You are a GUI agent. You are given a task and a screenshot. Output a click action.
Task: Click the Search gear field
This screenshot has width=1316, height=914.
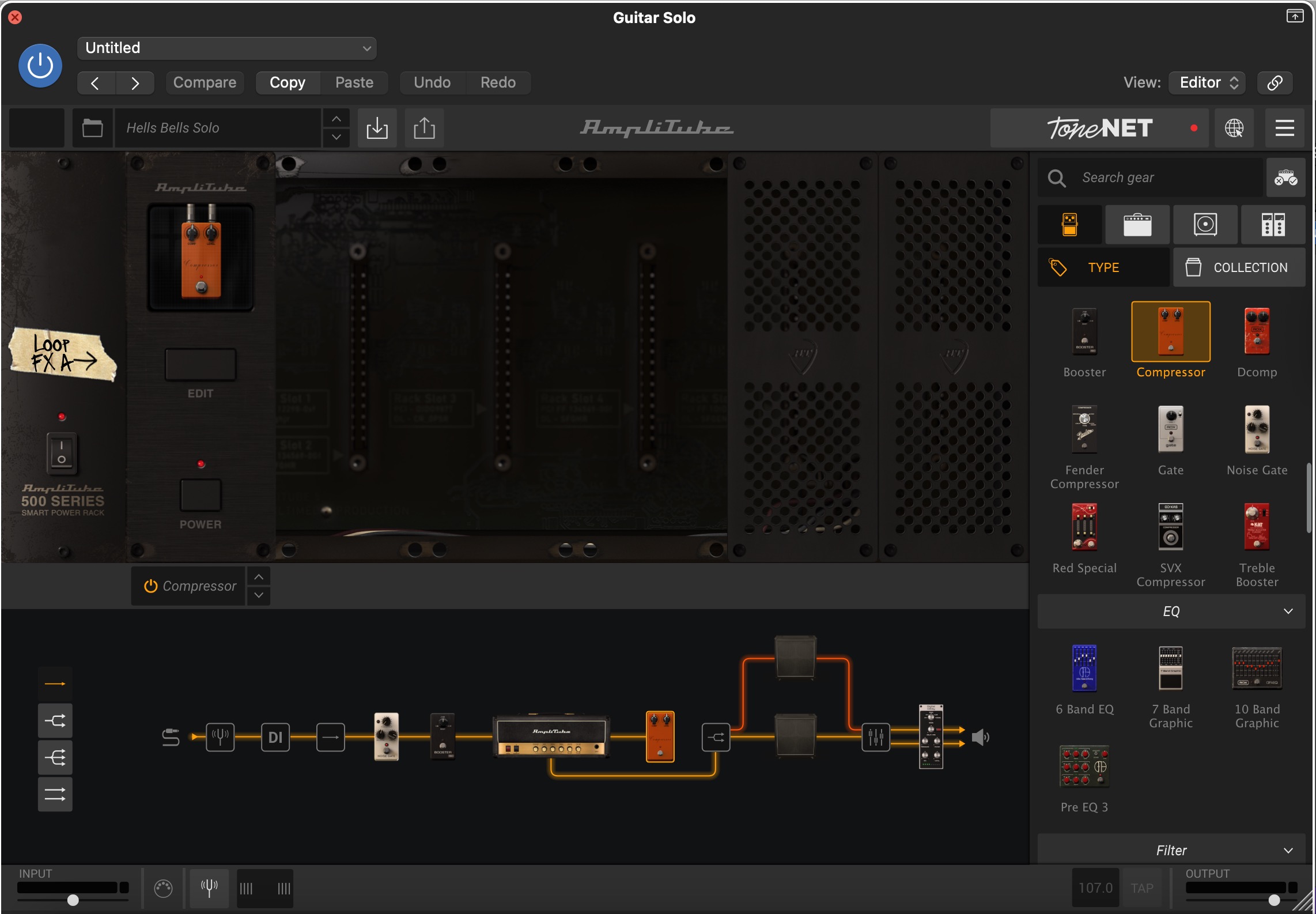(1150, 177)
